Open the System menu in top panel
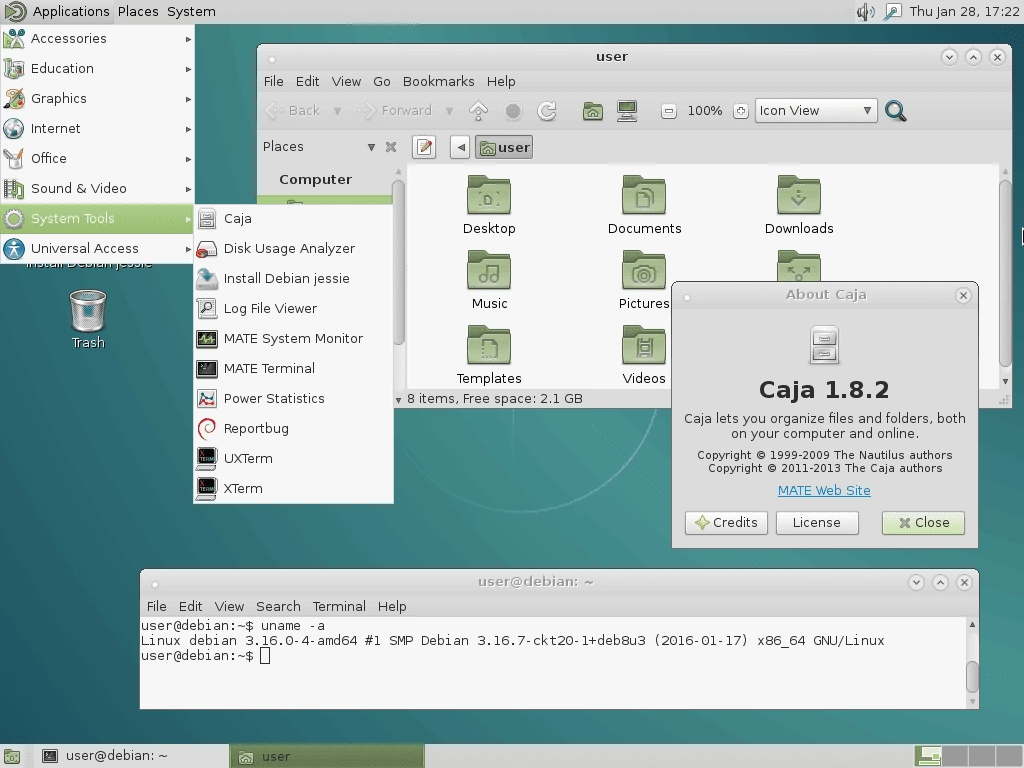Viewport: 1024px width, 768px height. tap(191, 12)
